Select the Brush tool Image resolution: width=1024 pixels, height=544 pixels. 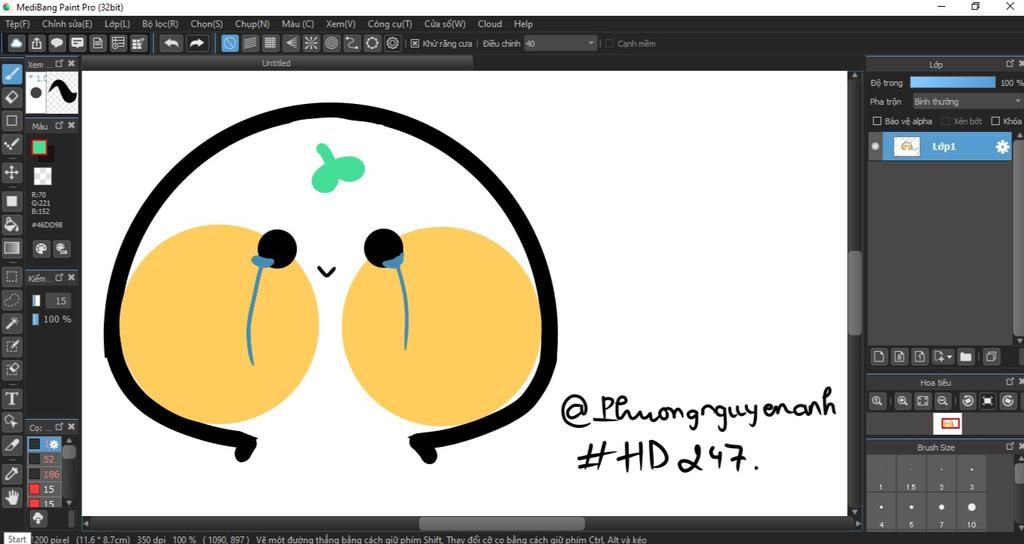(x=12, y=74)
